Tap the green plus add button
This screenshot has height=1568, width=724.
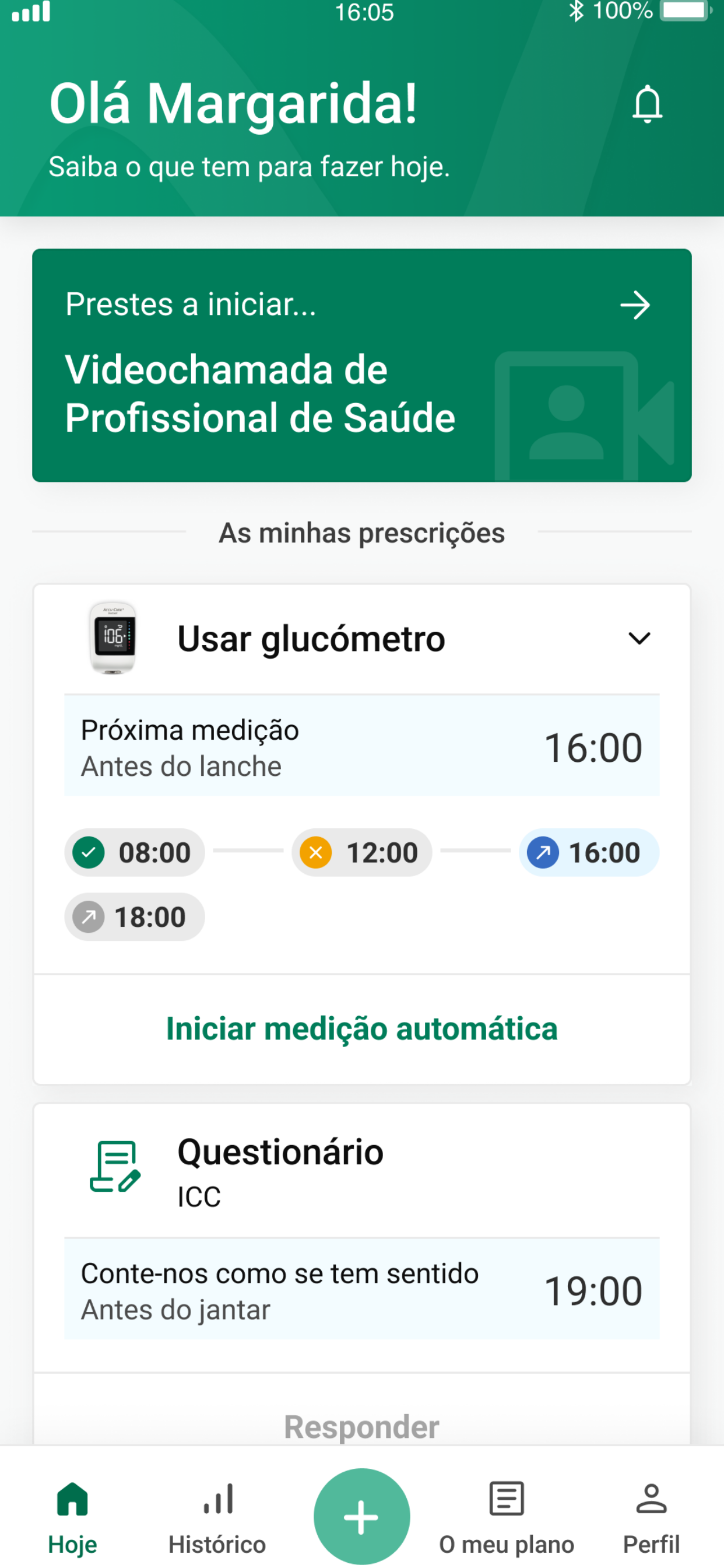tap(362, 1516)
